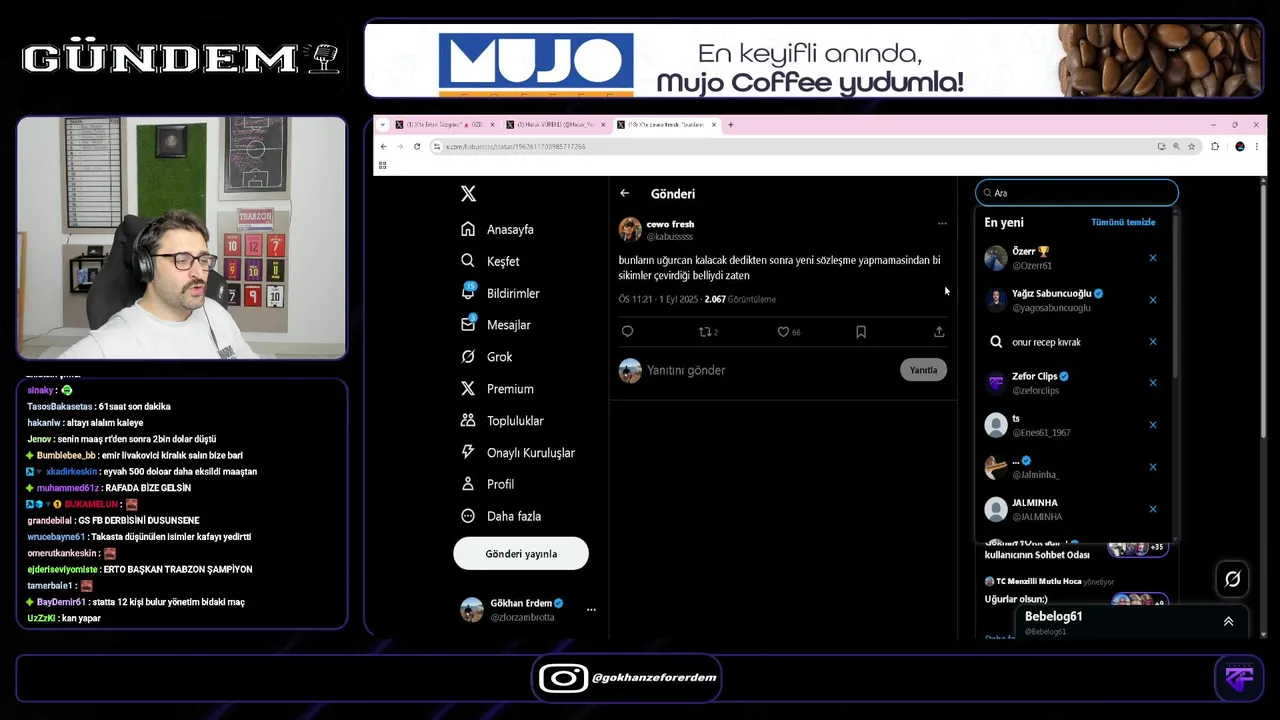Remove JALMINHA @JALMINHA recent search
The width and height of the screenshot is (1280, 720).
1153,509
